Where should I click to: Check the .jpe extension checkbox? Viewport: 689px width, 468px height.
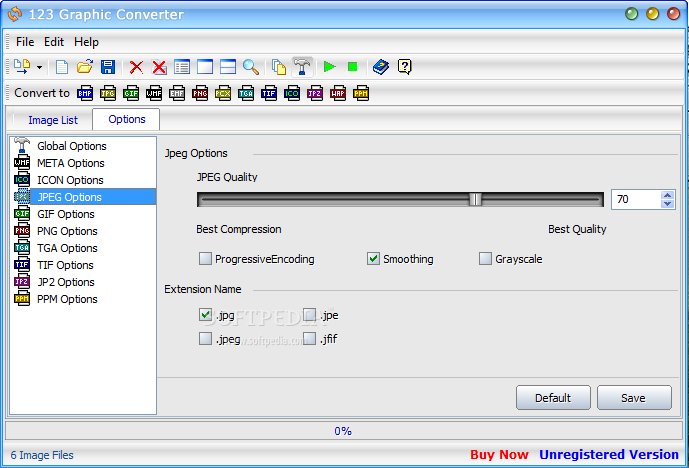[x=309, y=315]
